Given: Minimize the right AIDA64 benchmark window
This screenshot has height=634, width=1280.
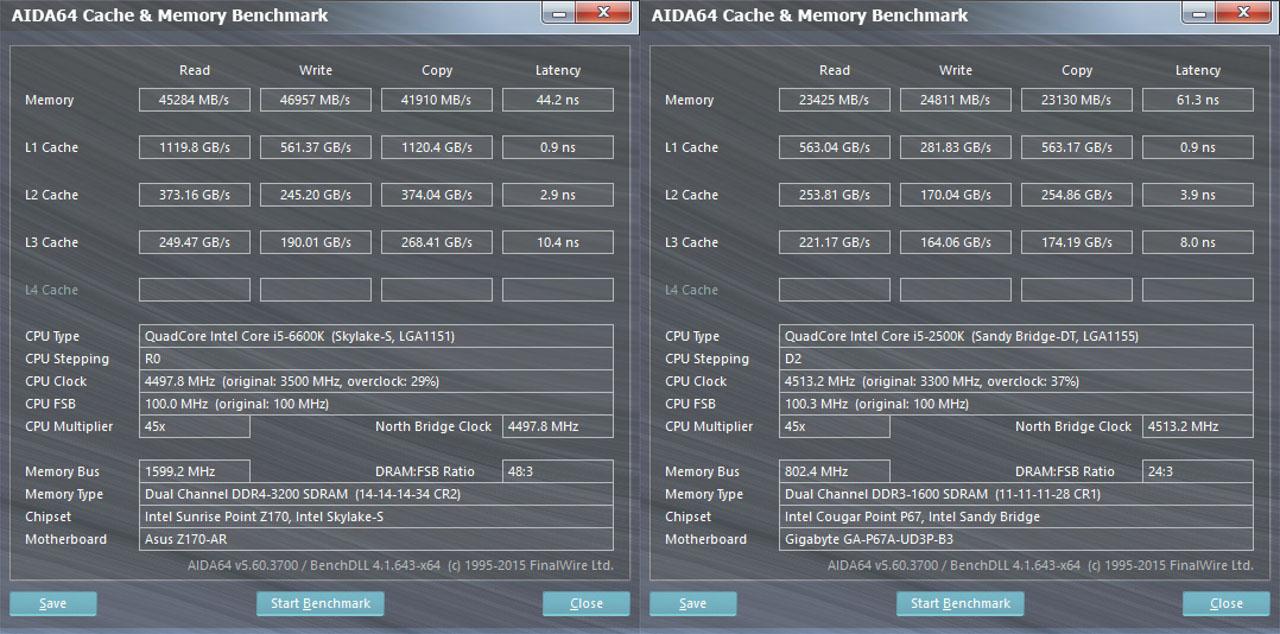Looking at the screenshot, I should (x=1198, y=13).
